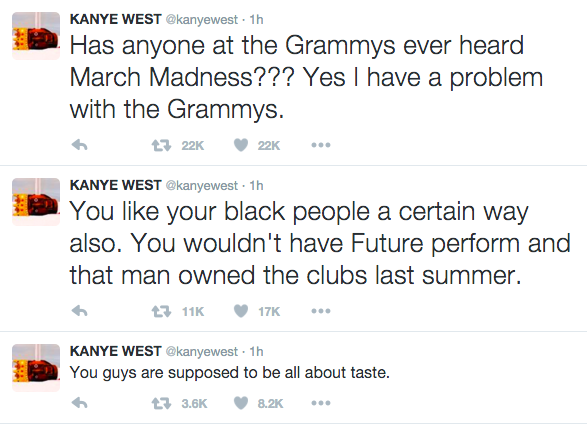This screenshot has width=587, height=425.
Task: Open the 1h timestamp on the third tweet
Action: (256, 351)
